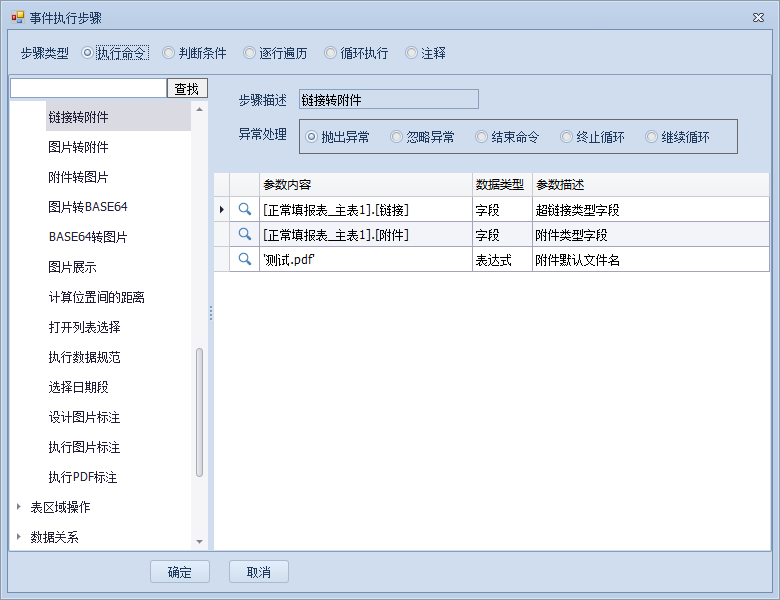Click the 参数内容 column header
780x600 pixels.
(x=365, y=185)
